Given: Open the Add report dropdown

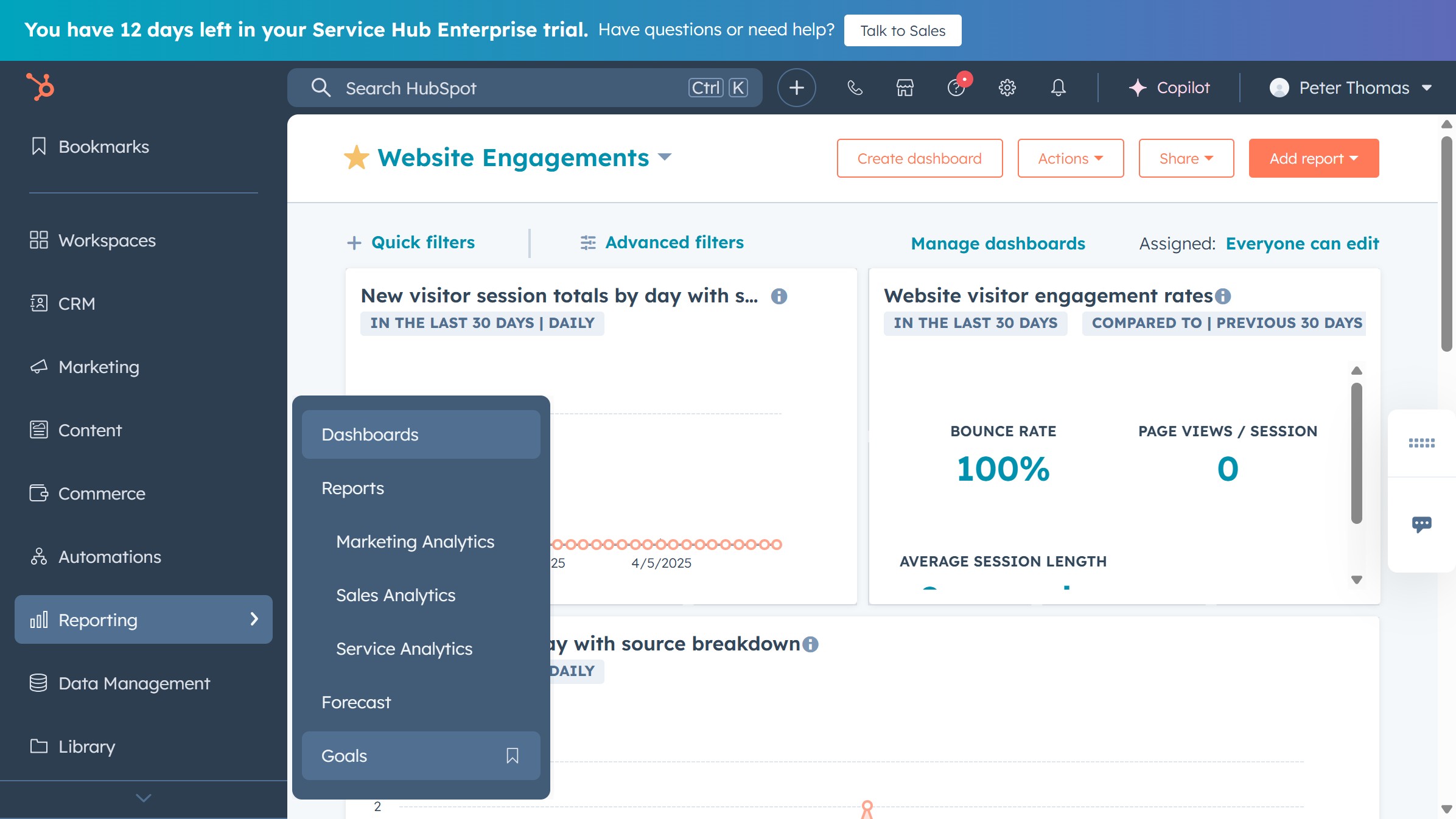Looking at the screenshot, I should pyautogui.click(x=1313, y=158).
